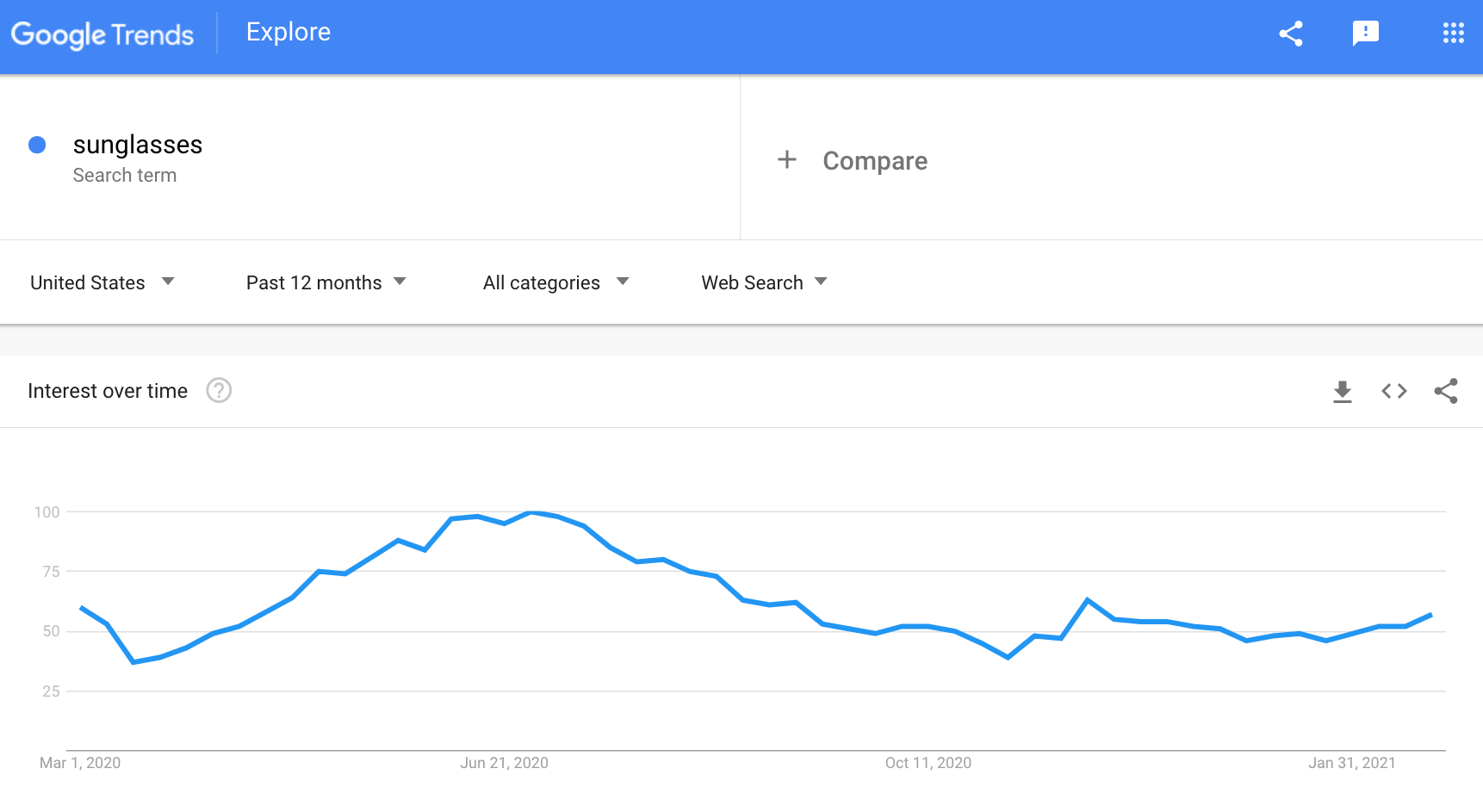Click the share icon in the header
This screenshot has width=1483, height=812.
(x=1291, y=34)
